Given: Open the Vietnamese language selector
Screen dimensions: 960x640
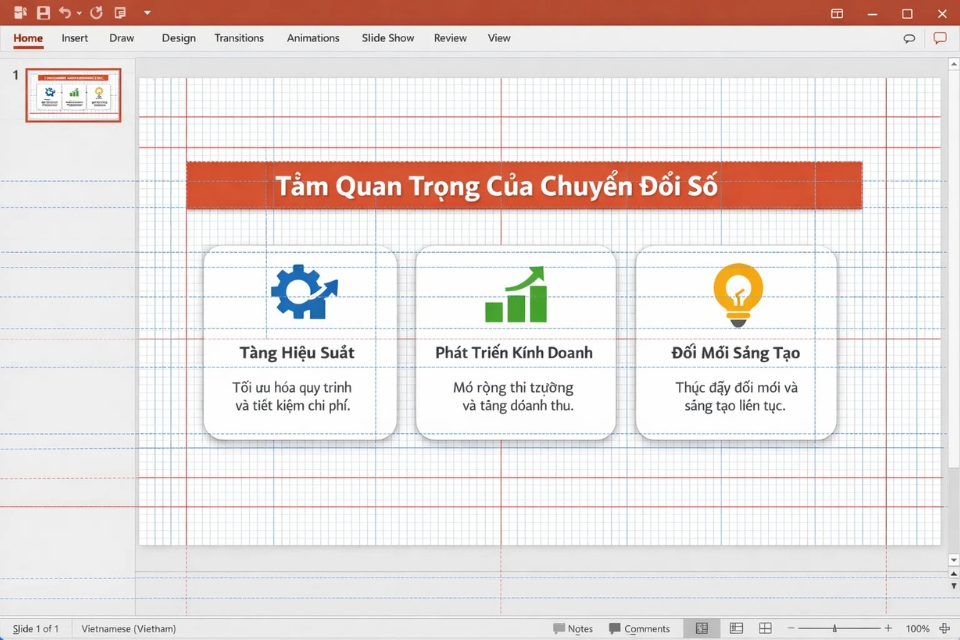Looking at the screenshot, I should point(129,628).
